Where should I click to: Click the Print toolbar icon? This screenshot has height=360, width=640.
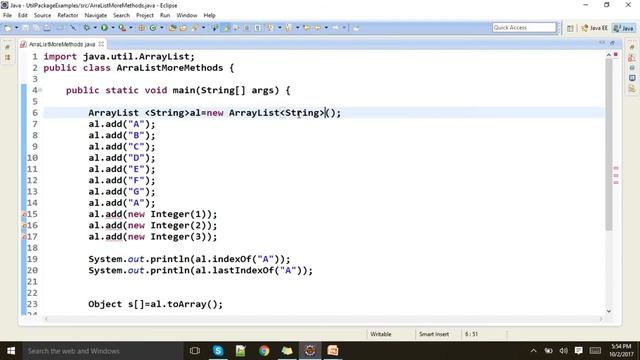(x=47, y=28)
